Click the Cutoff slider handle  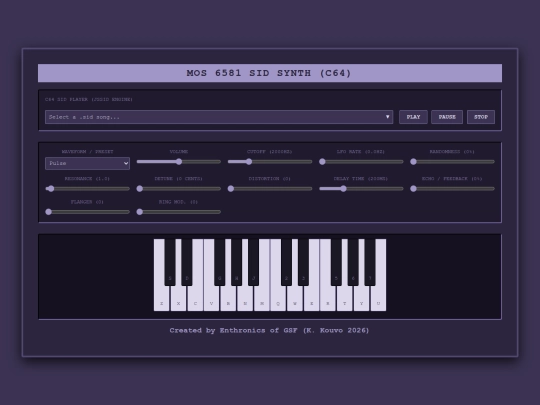click(x=249, y=162)
